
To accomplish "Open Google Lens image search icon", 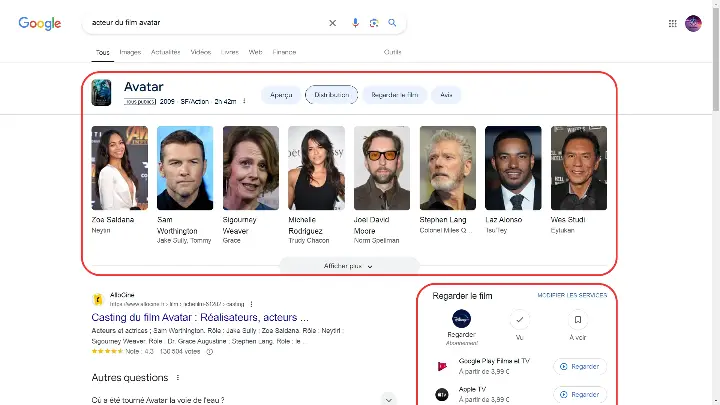I will point(374,23).
